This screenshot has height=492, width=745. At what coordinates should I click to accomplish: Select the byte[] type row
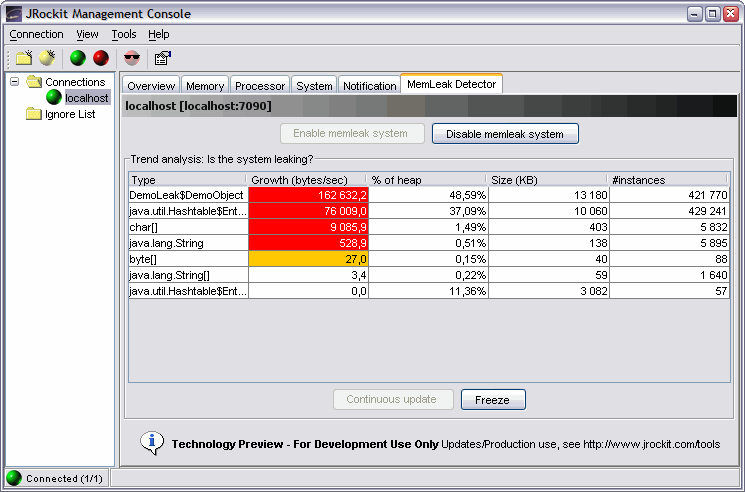429,259
